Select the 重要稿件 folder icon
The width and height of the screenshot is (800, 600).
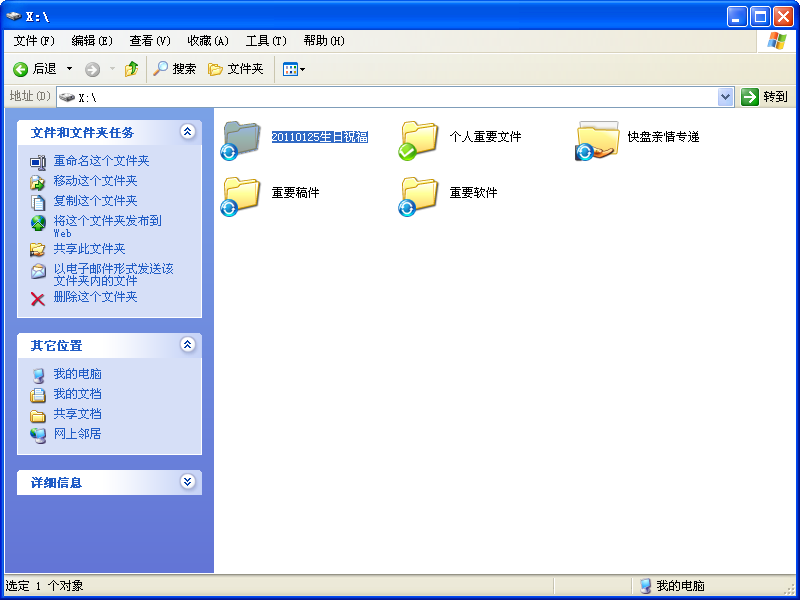click(x=240, y=196)
